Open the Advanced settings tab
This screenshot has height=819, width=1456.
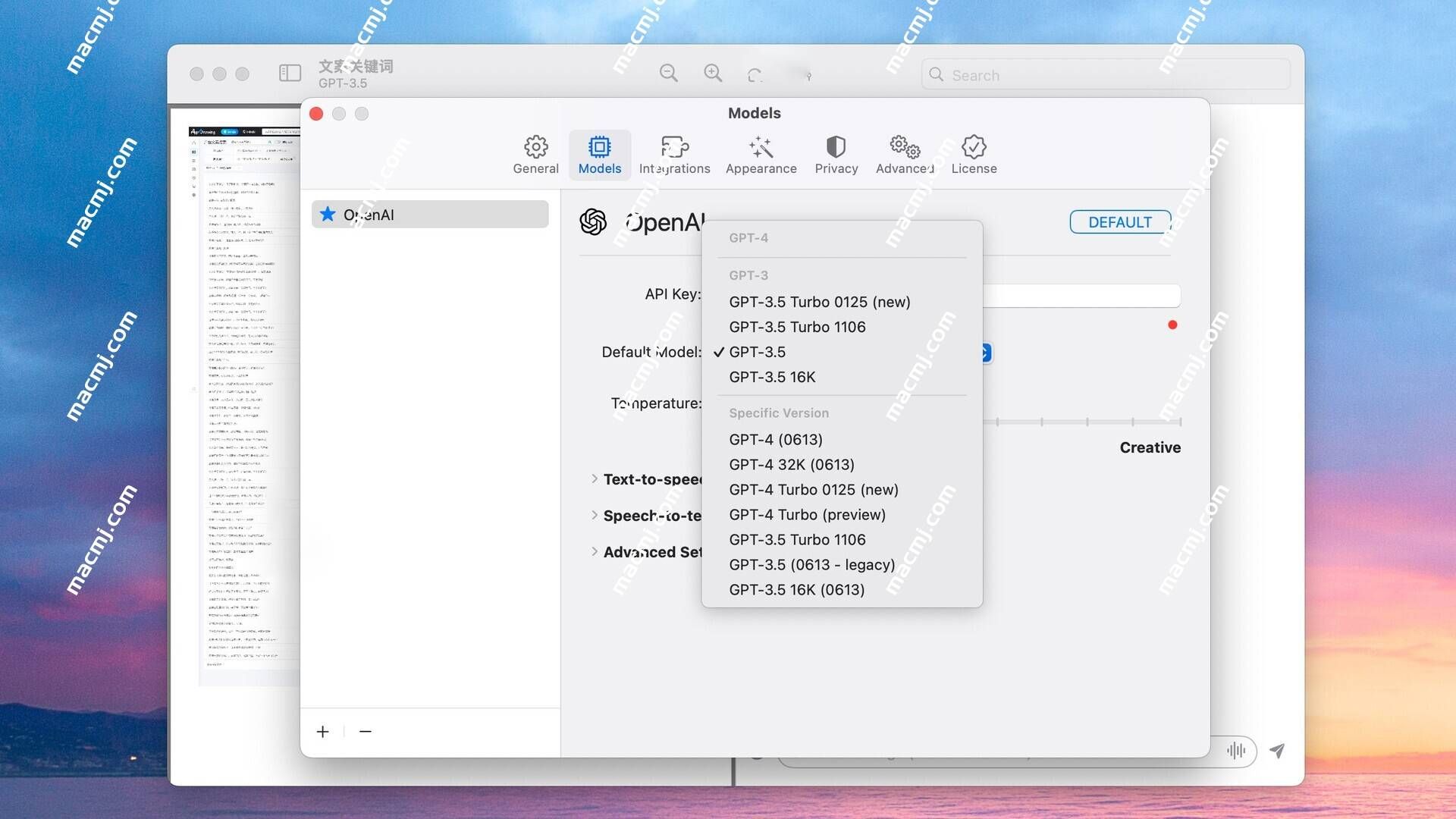(904, 155)
